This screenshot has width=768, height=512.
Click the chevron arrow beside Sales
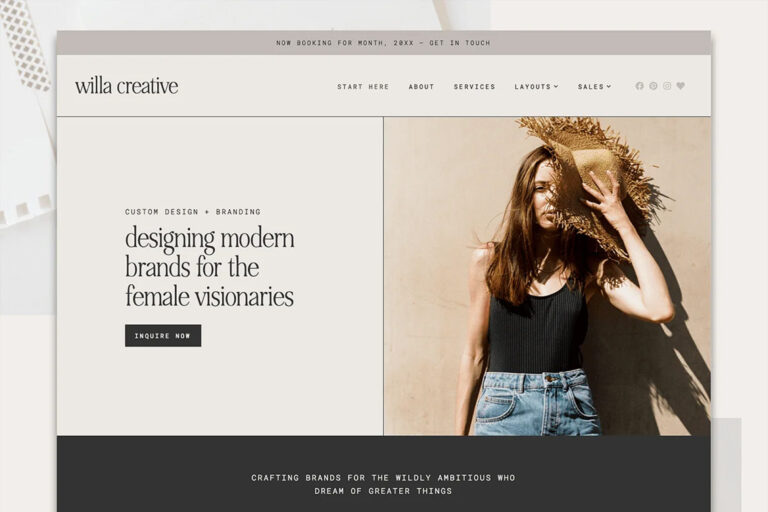coord(609,86)
